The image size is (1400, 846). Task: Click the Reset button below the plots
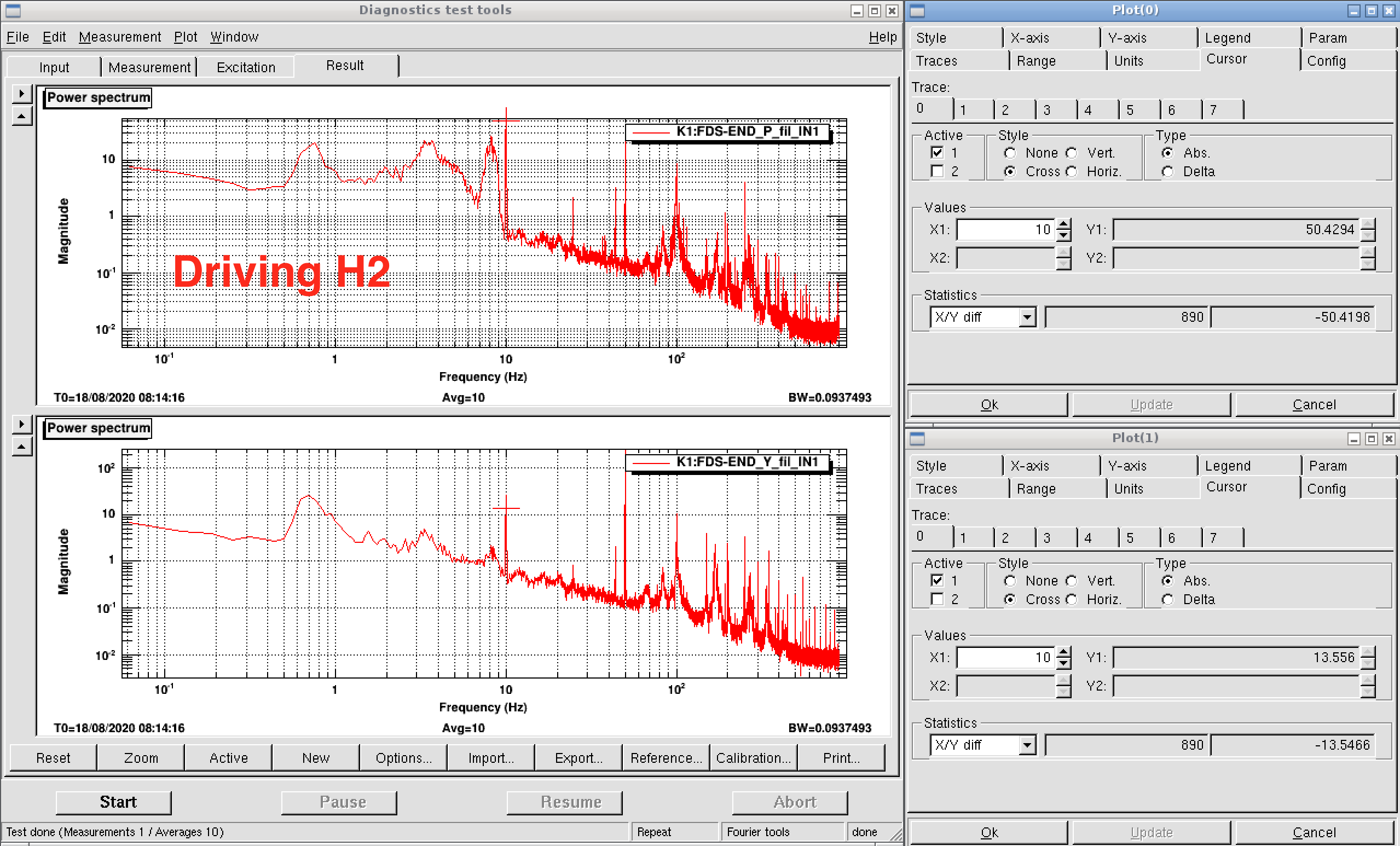point(54,758)
